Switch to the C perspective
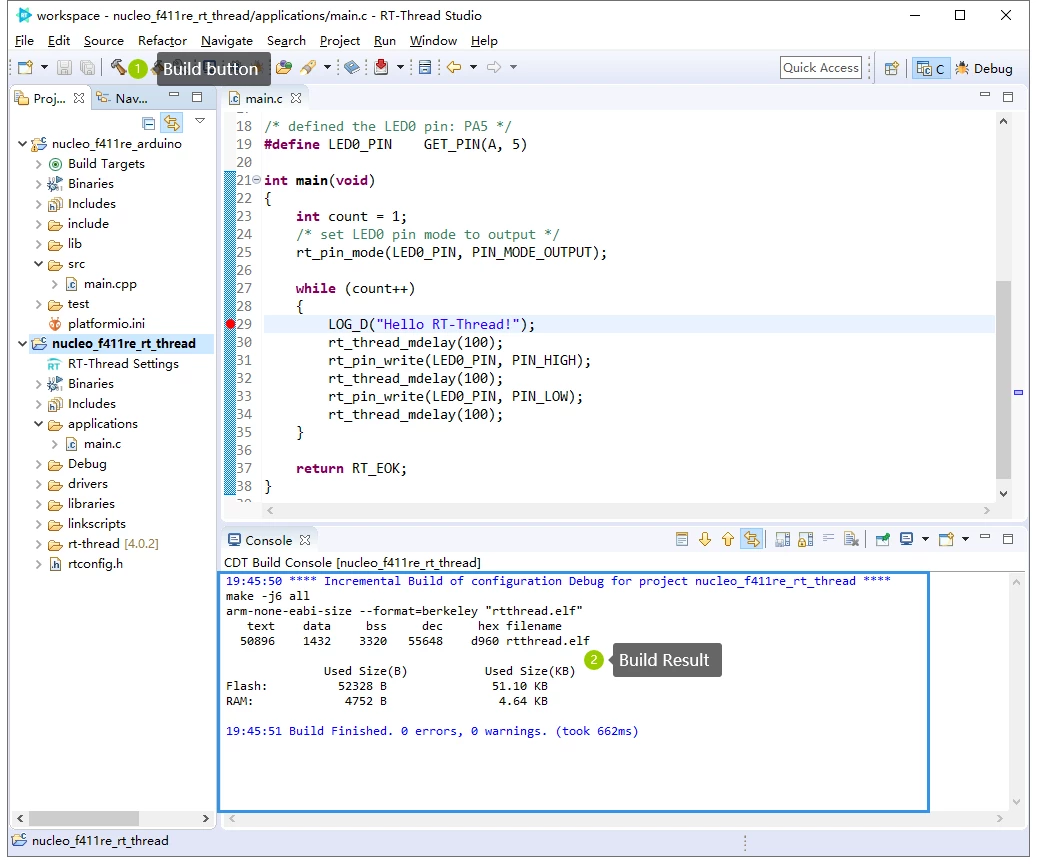1037x864 pixels. point(931,68)
